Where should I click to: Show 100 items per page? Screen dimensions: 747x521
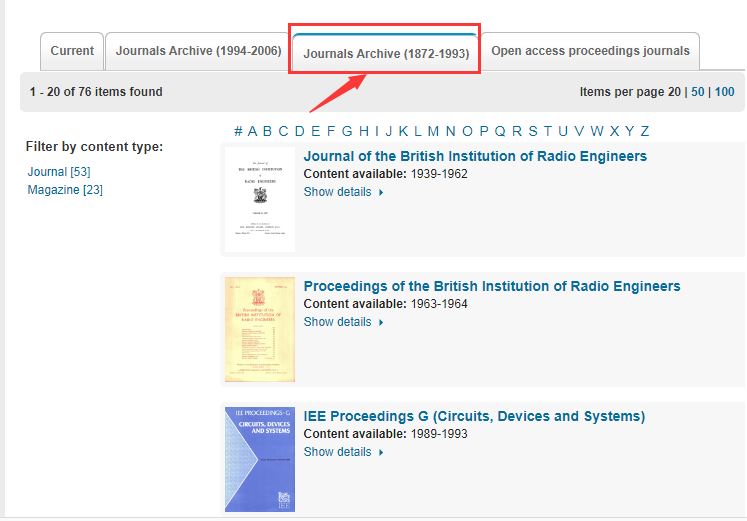pos(724,92)
